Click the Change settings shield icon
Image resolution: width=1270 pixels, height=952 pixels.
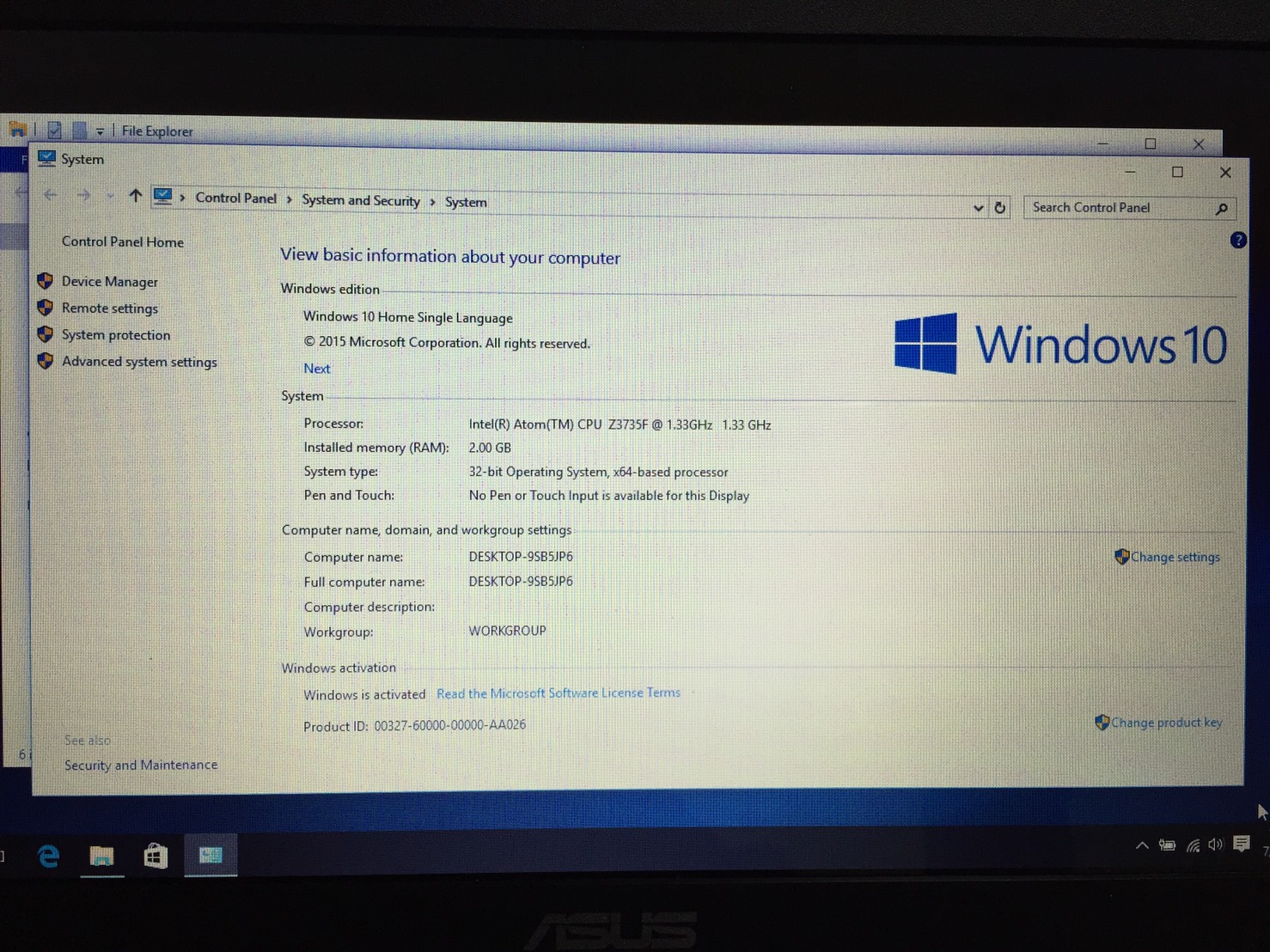pyautogui.click(x=1121, y=557)
